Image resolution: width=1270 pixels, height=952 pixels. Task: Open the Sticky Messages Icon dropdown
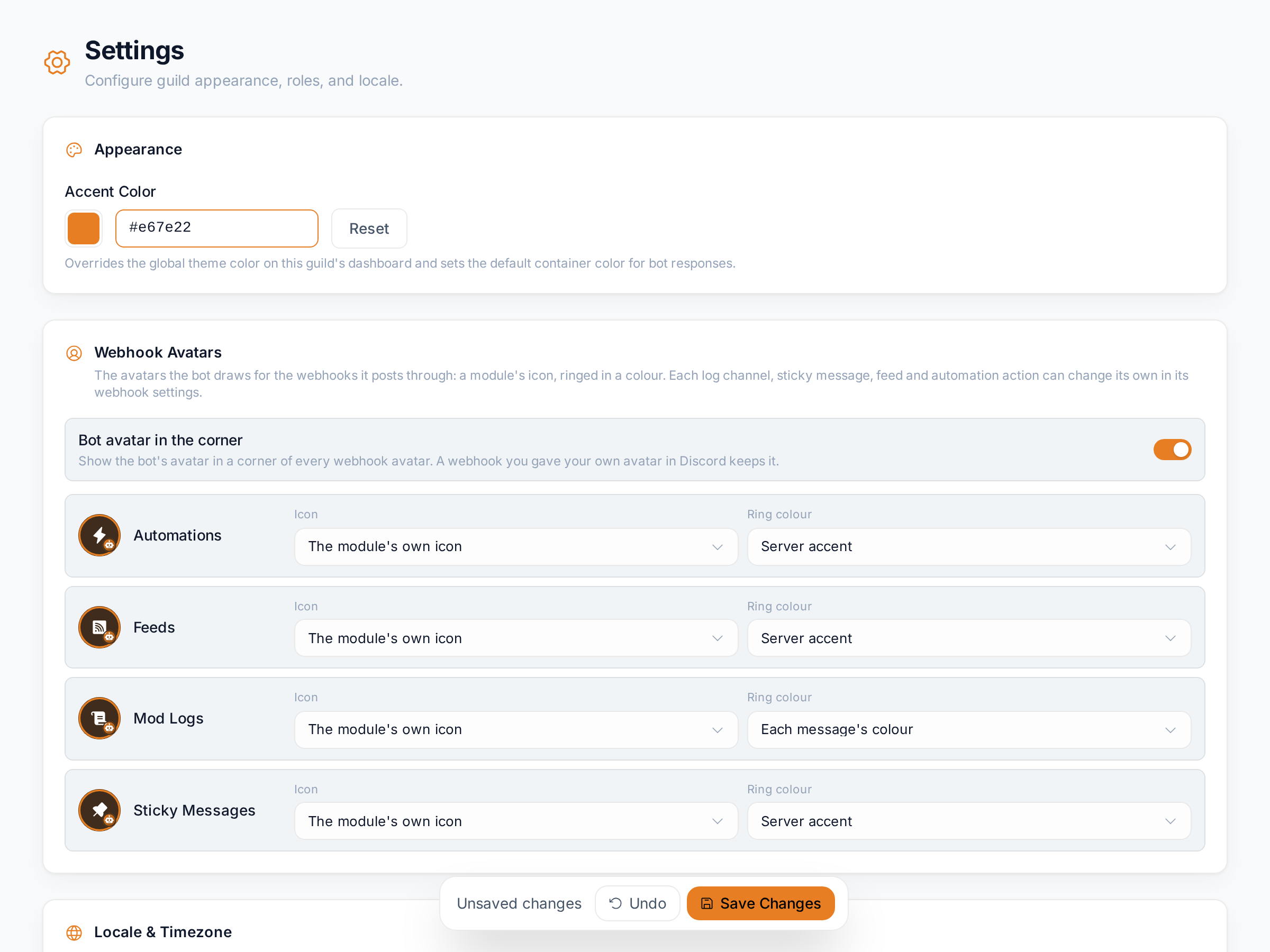tap(515, 821)
